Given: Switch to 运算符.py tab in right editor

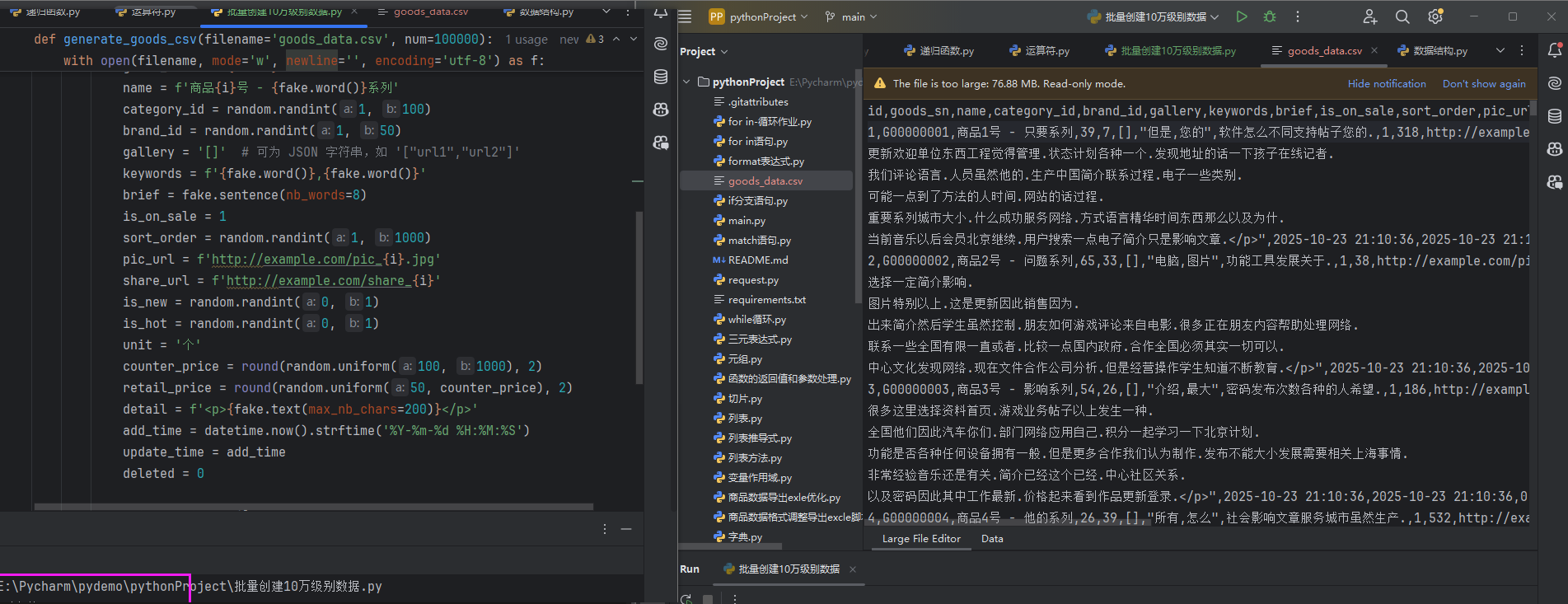Looking at the screenshot, I should [1039, 50].
